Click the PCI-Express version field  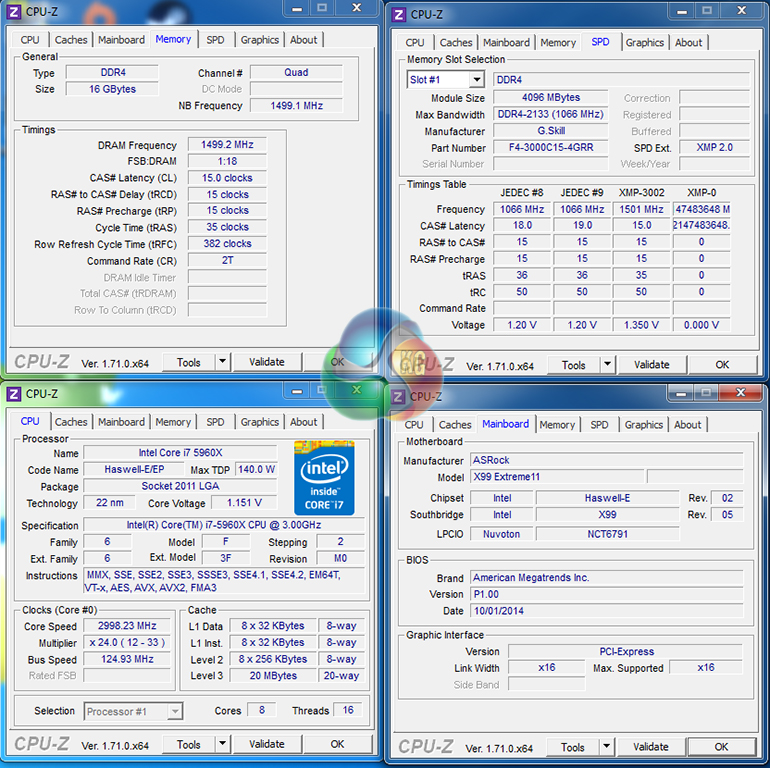(626, 652)
